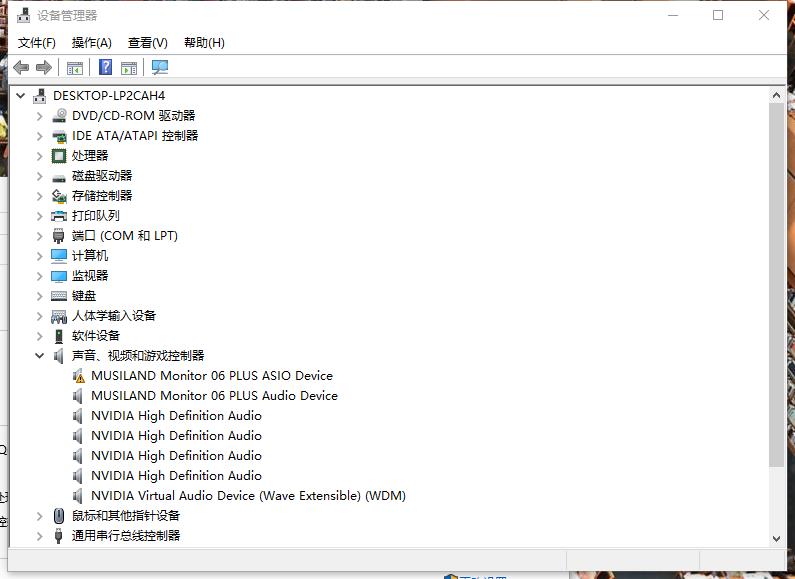Click the vertical scrollbar down arrow

[x=777, y=538]
